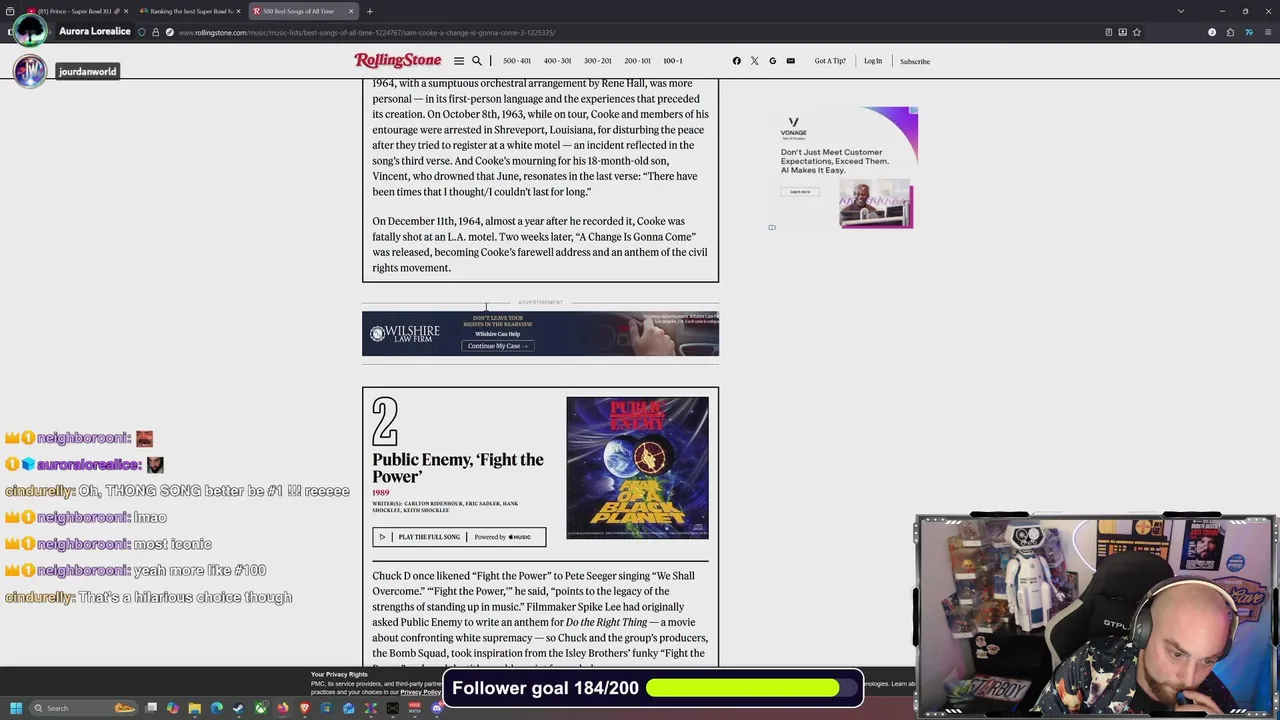Open the Fear of a Black Planet album cover
Screen dimensions: 1280x720
tap(637, 467)
